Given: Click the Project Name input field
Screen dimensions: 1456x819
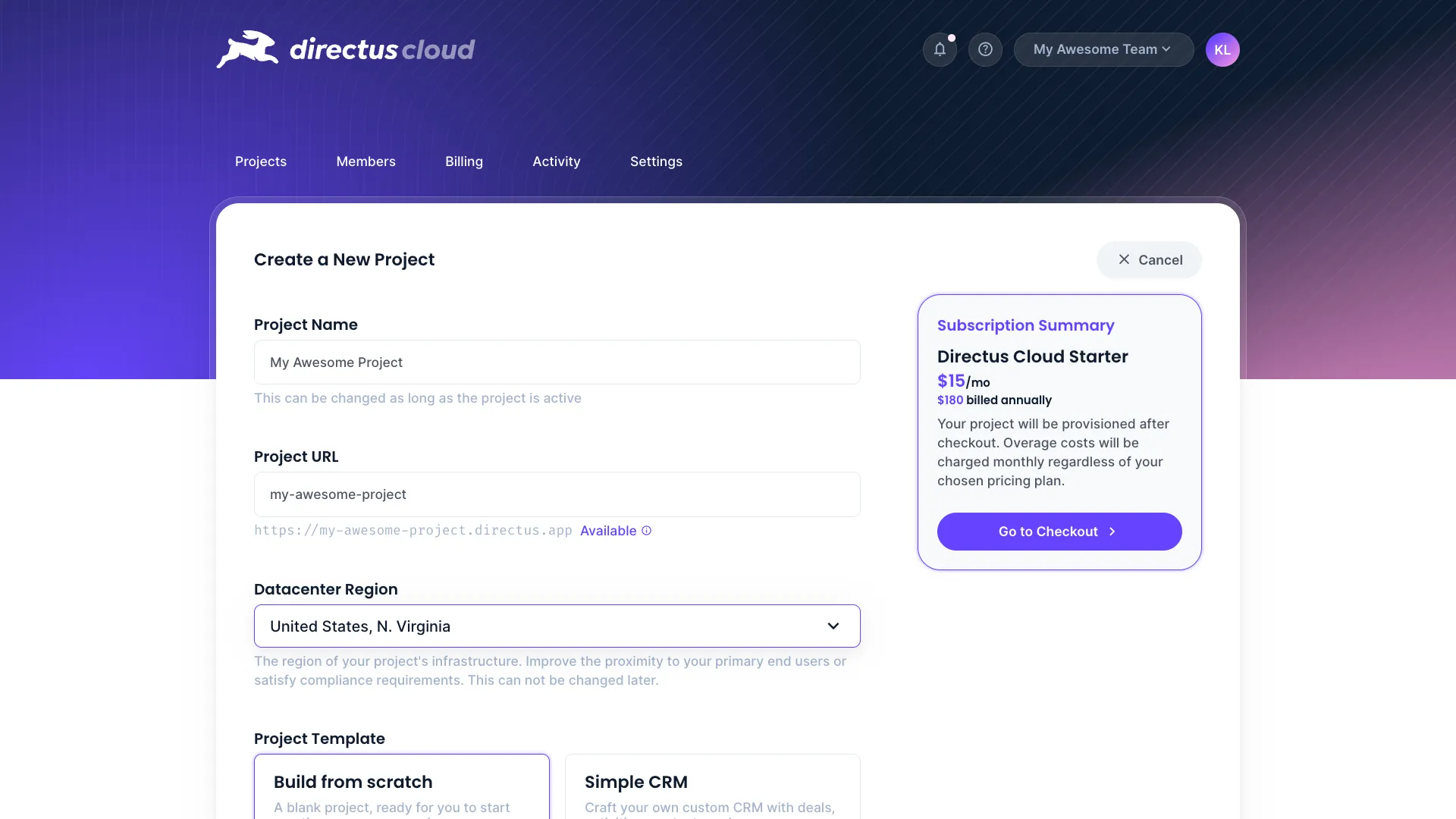Looking at the screenshot, I should [556, 362].
